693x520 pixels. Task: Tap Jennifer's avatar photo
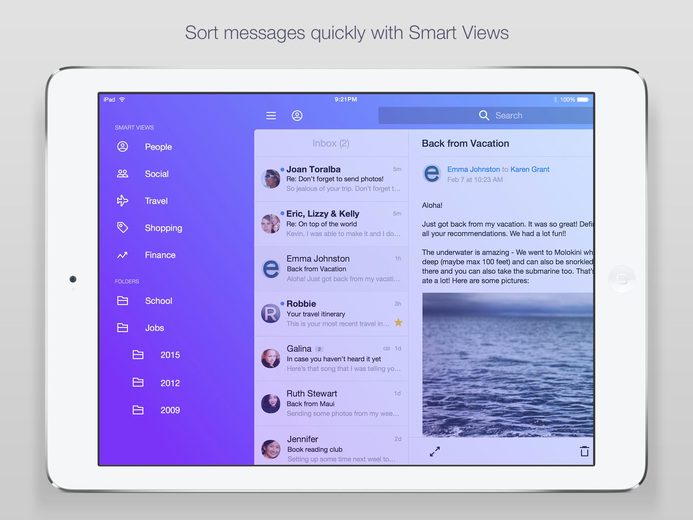(x=270, y=449)
